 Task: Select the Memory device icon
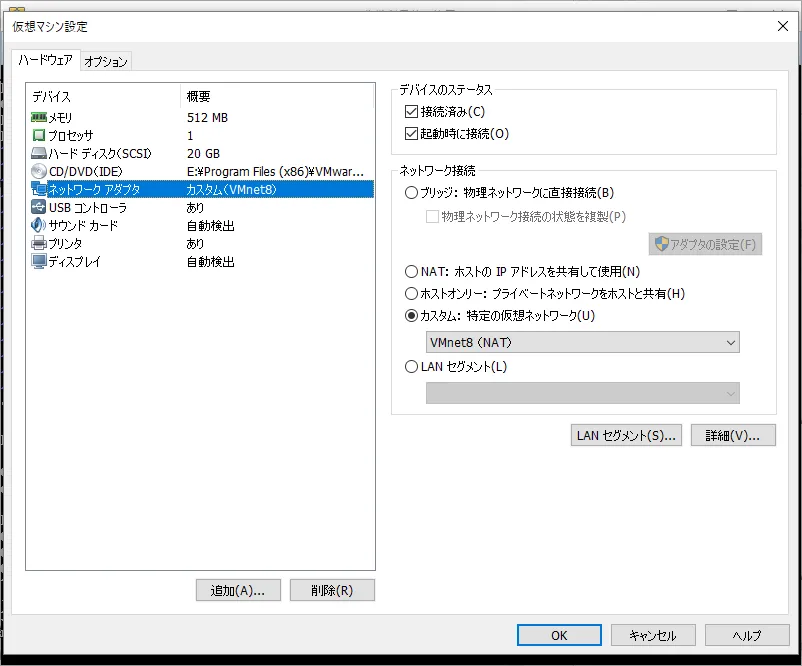[39, 118]
